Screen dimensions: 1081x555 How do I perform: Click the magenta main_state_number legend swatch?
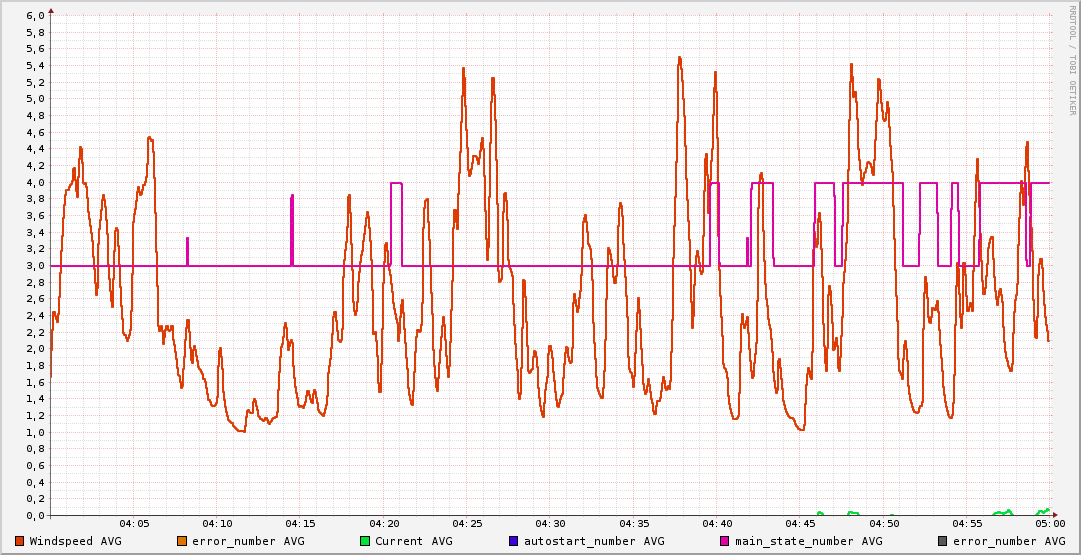[x=725, y=541]
